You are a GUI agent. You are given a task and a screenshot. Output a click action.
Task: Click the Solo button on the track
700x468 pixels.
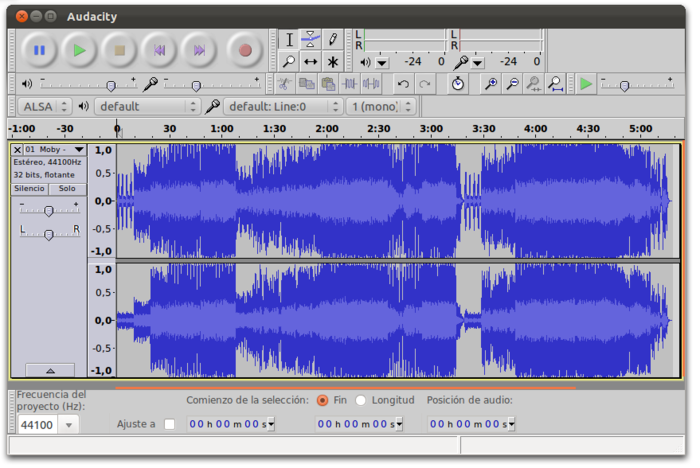(66, 188)
